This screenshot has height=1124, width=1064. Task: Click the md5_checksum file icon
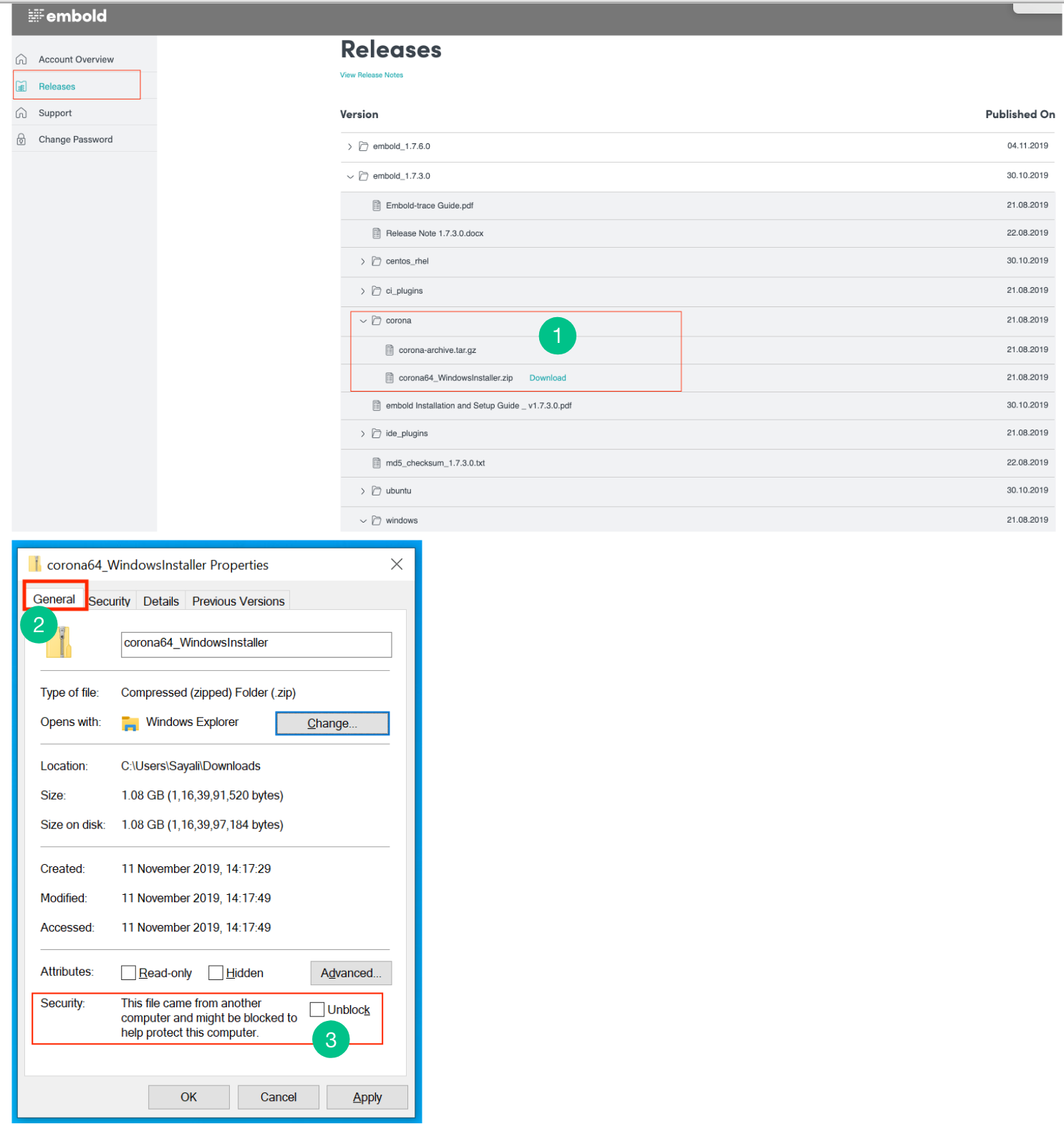[x=377, y=463]
